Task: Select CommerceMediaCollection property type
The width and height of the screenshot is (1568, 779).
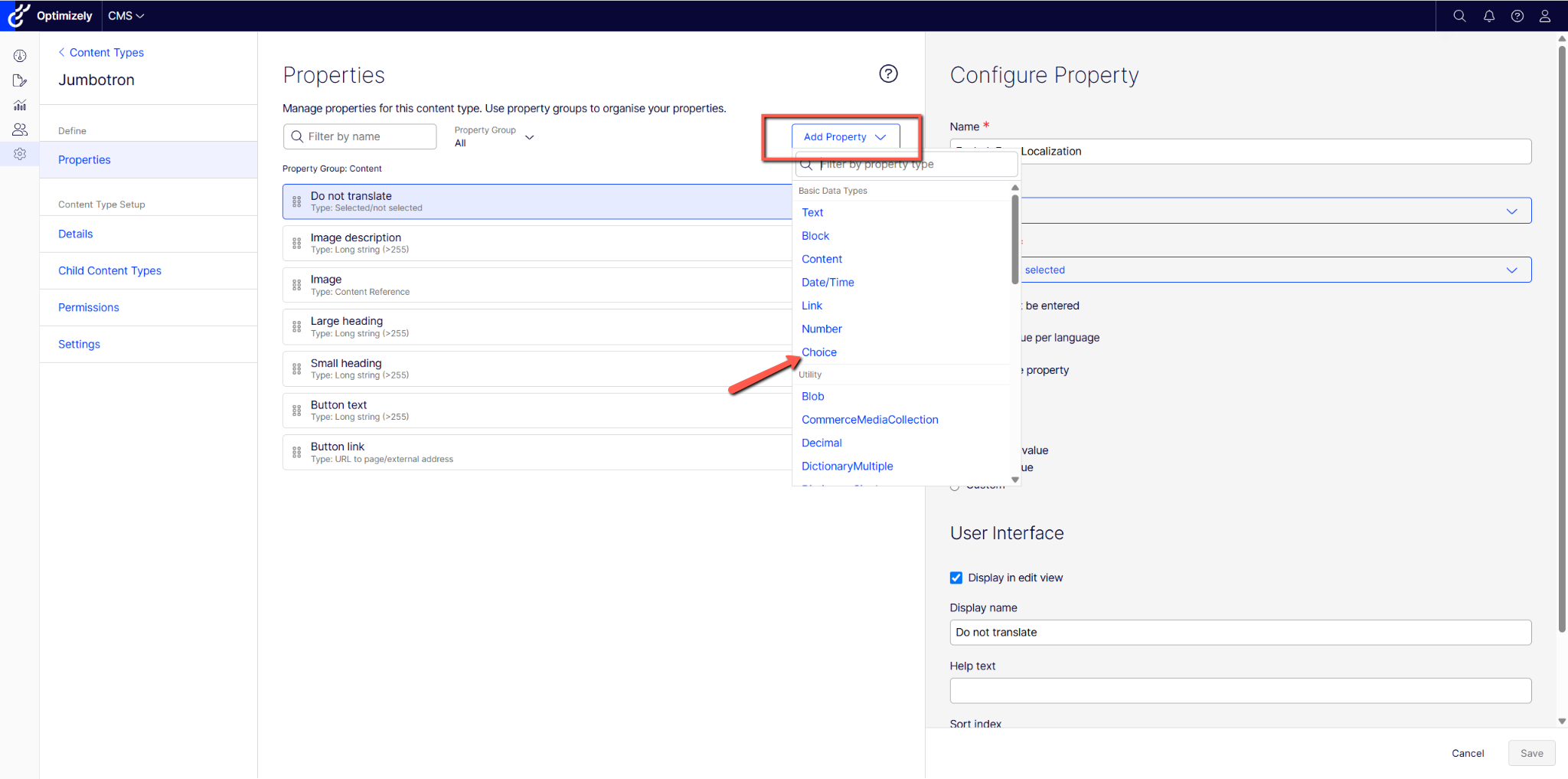Action: coord(870,420)
